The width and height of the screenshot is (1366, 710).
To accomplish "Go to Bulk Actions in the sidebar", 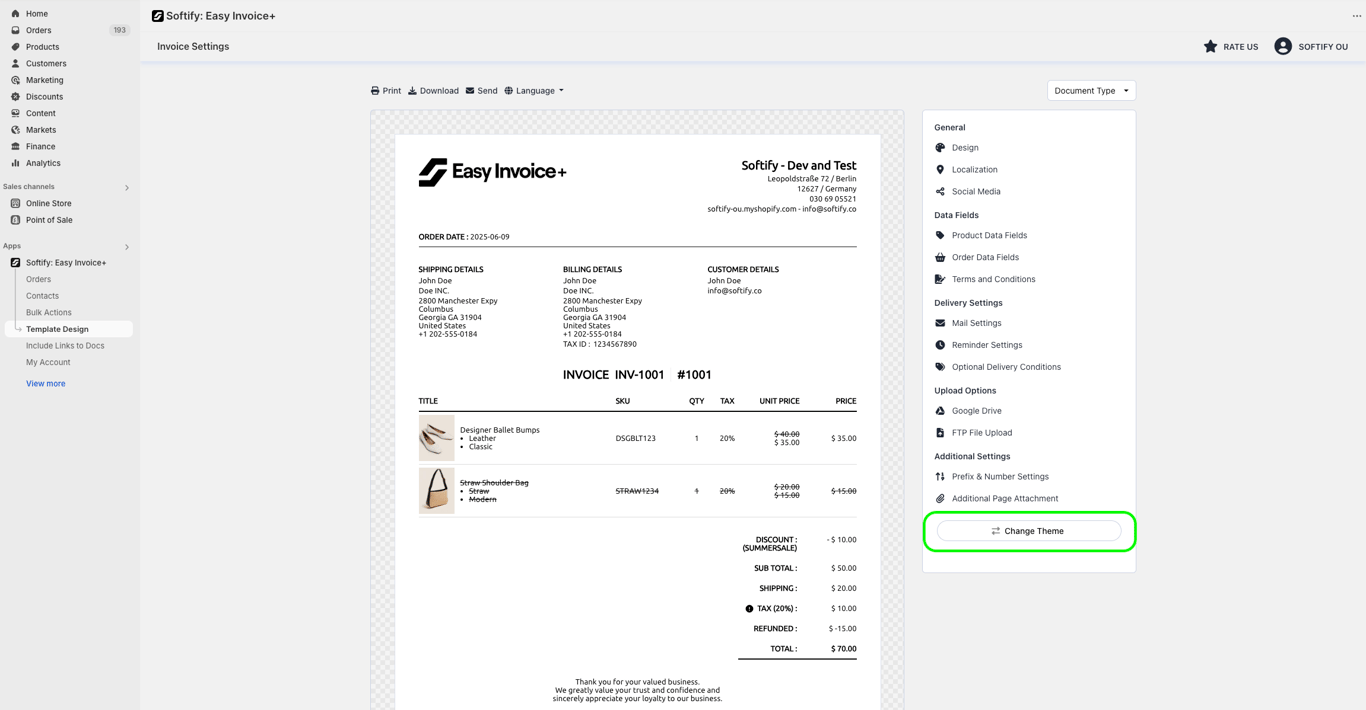I will 49,313.
